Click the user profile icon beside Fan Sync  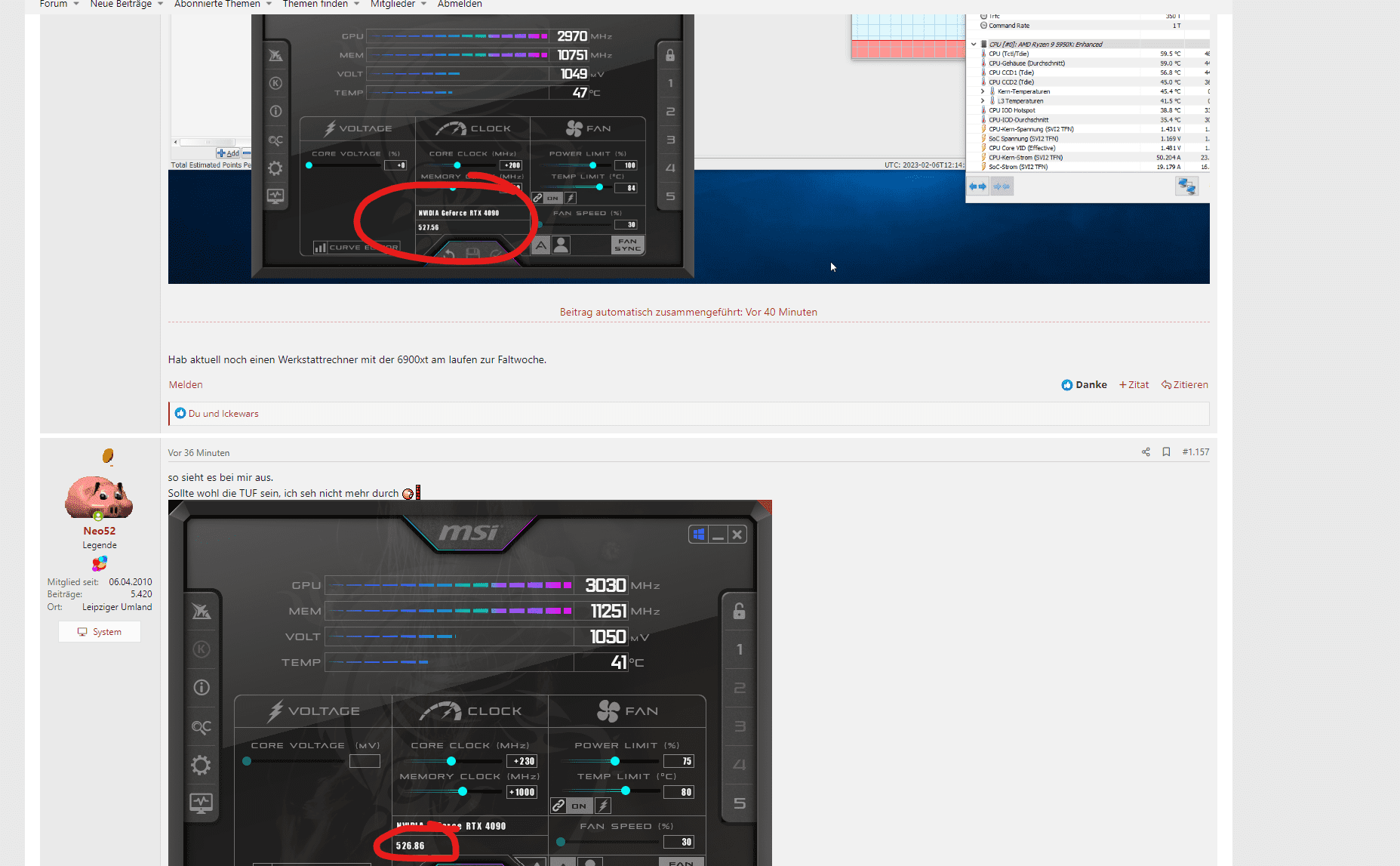(561, 245)
